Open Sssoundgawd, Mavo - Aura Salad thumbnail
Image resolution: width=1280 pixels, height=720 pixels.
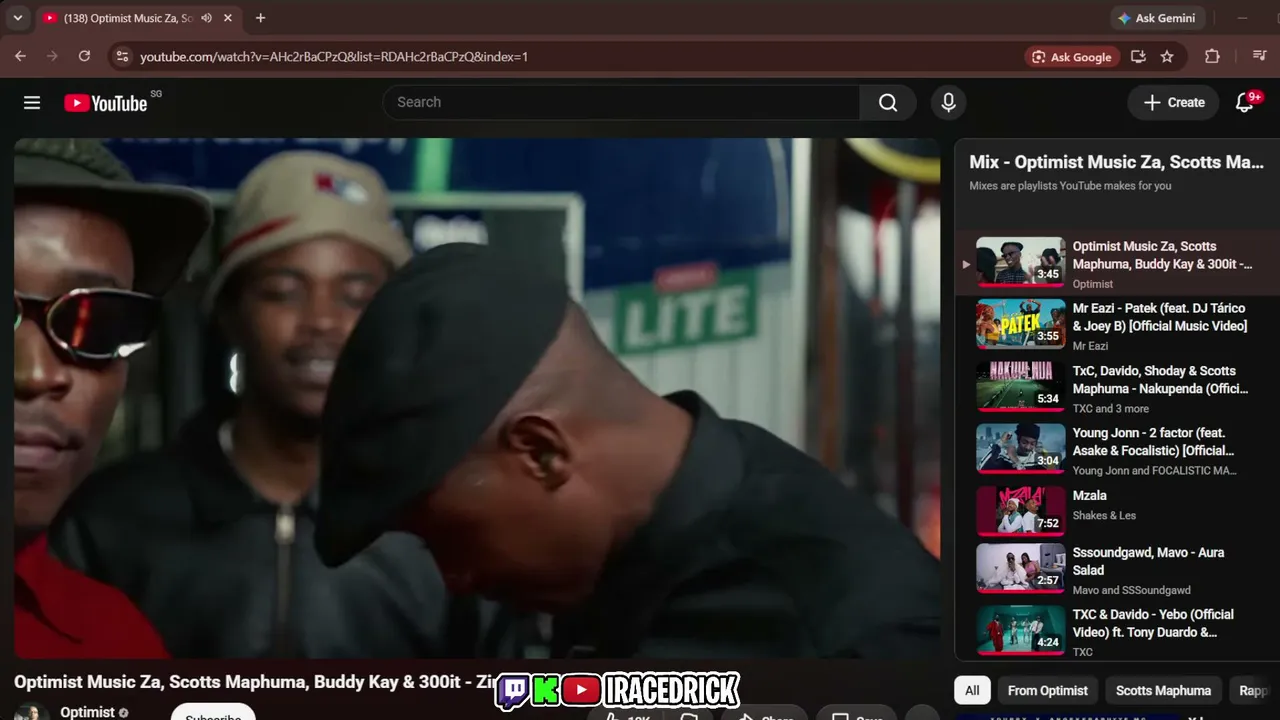(x=1020, y=568)
